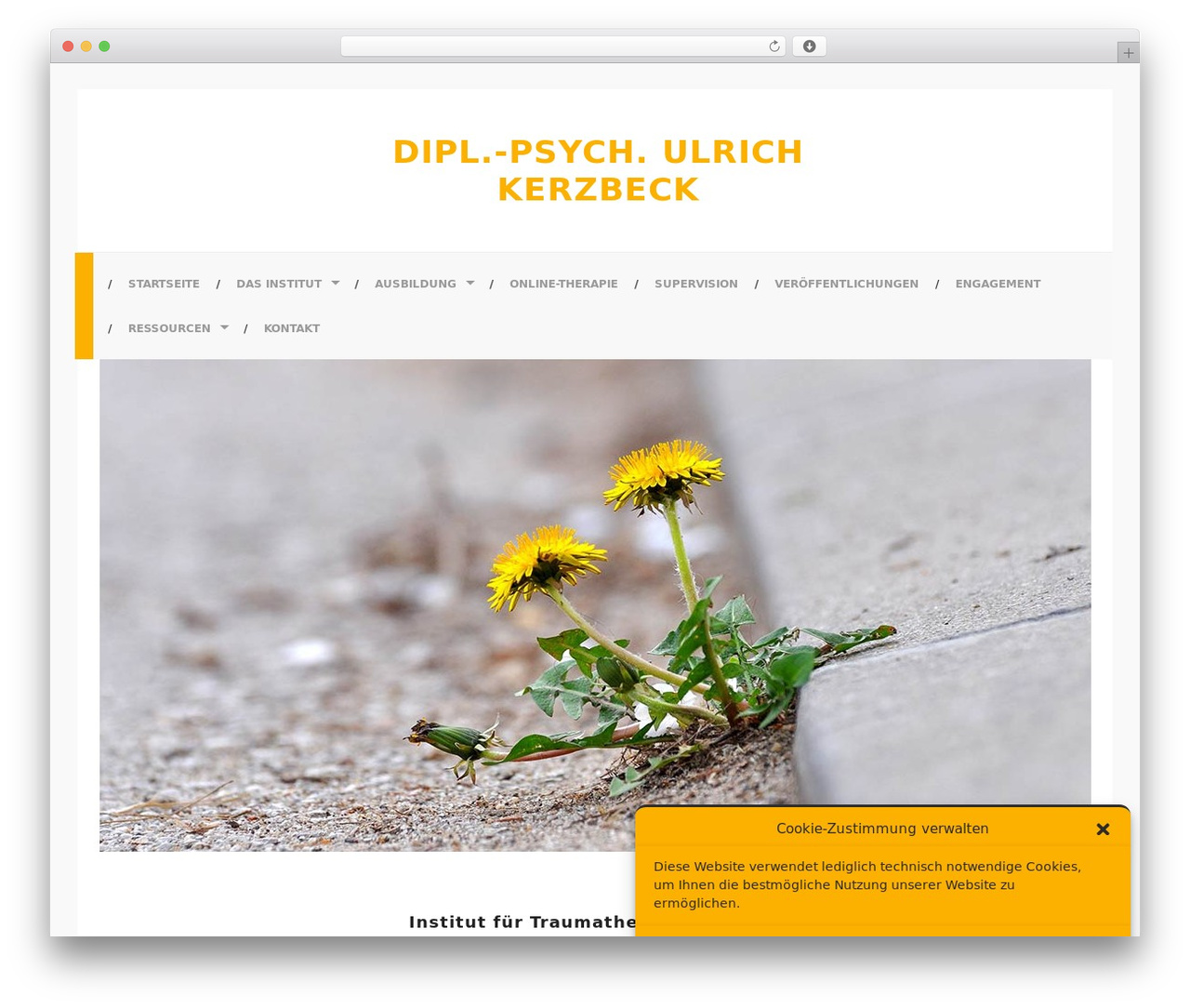Open Kontakt page

click(292, 328)
